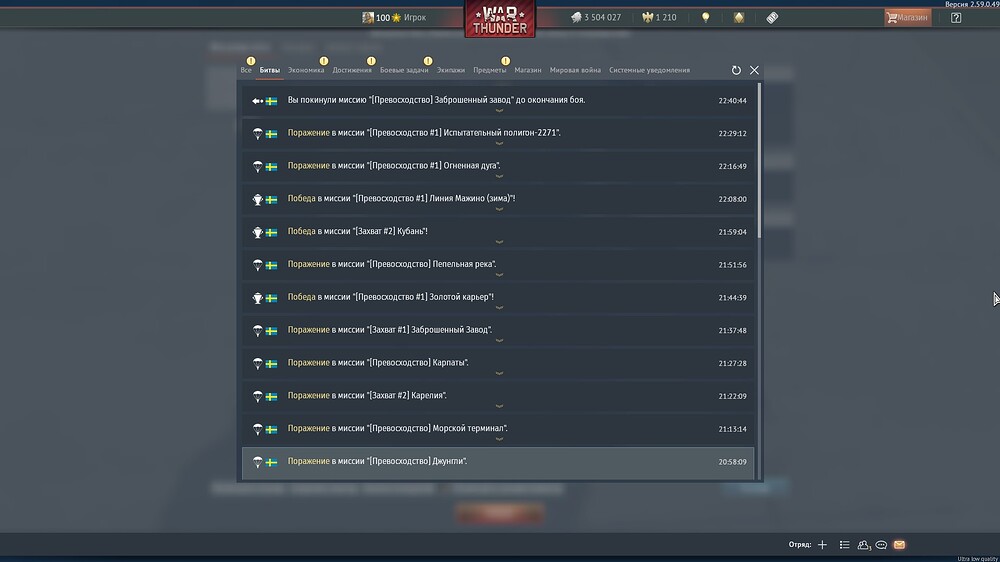The height and width of the screenshot is (562, 1000).
Task: Click timestamp 22:40:44
Action: pos(732,101)
